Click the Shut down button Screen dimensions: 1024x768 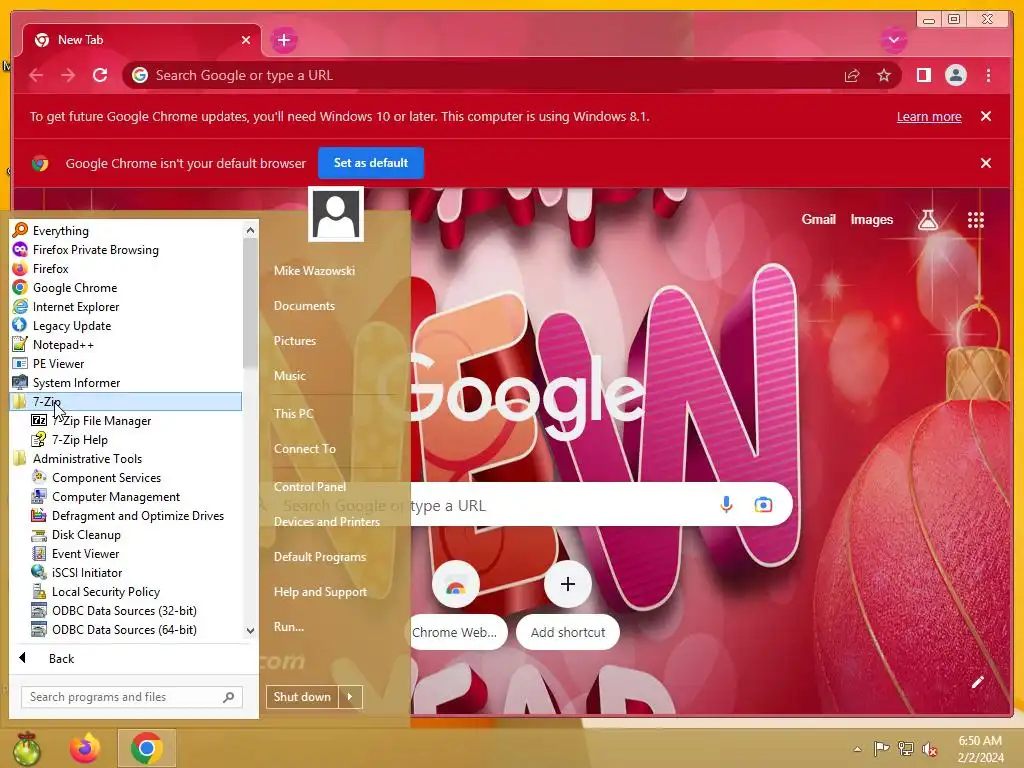[x=302, y=697]
